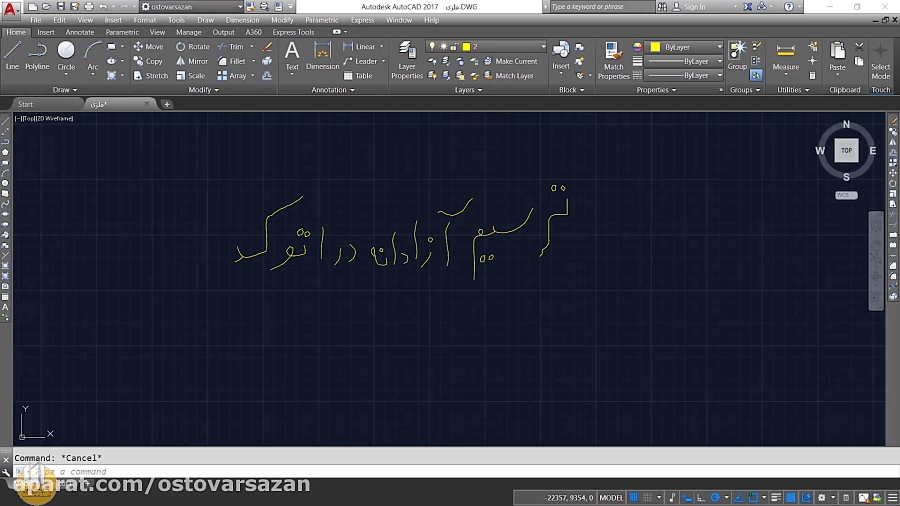The height and width of the screenshot is (506, 900).
Task: Click the MODEL space button
Action: point(611,497)
